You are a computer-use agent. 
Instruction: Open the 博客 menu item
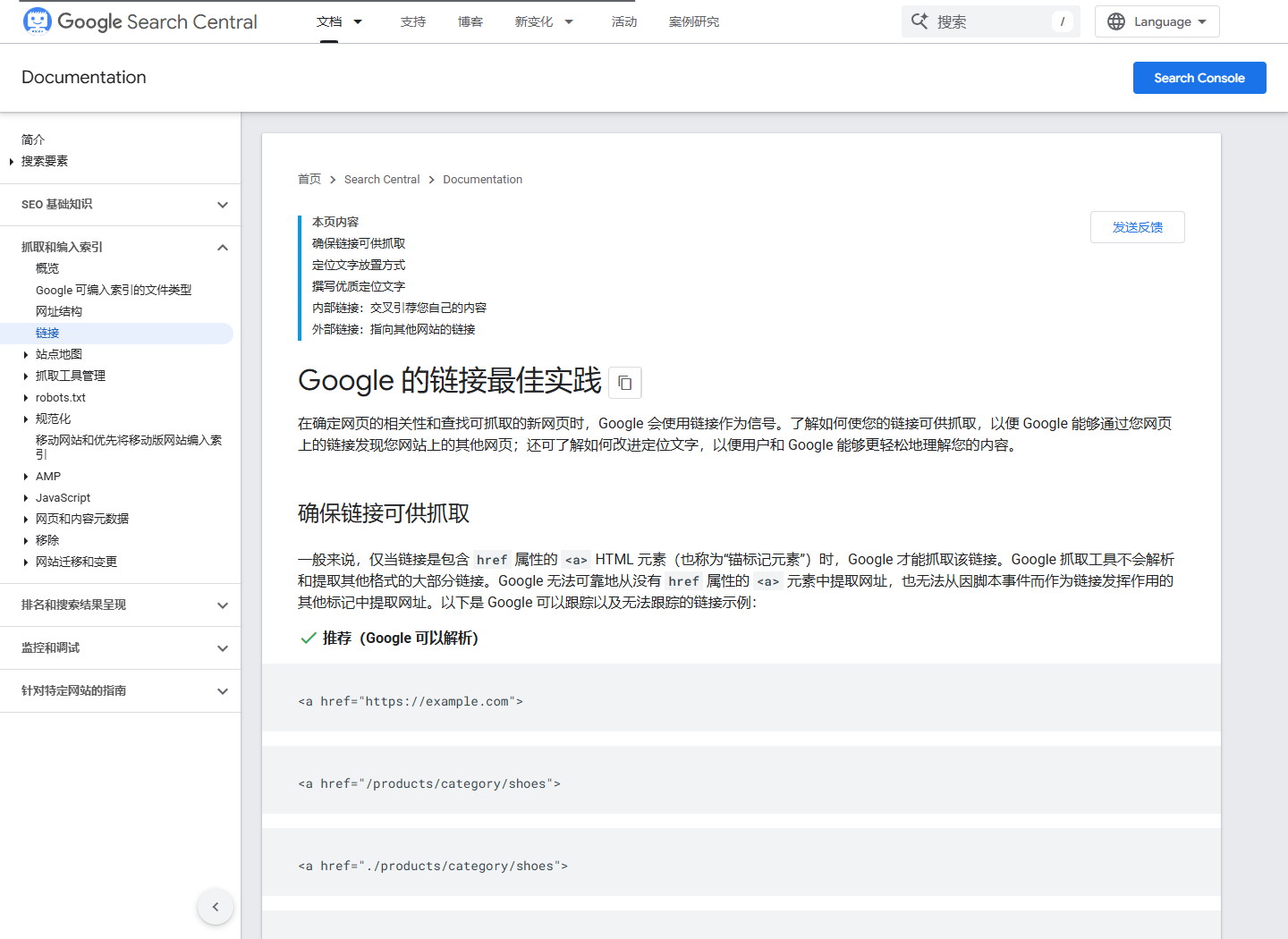point(470,21)
